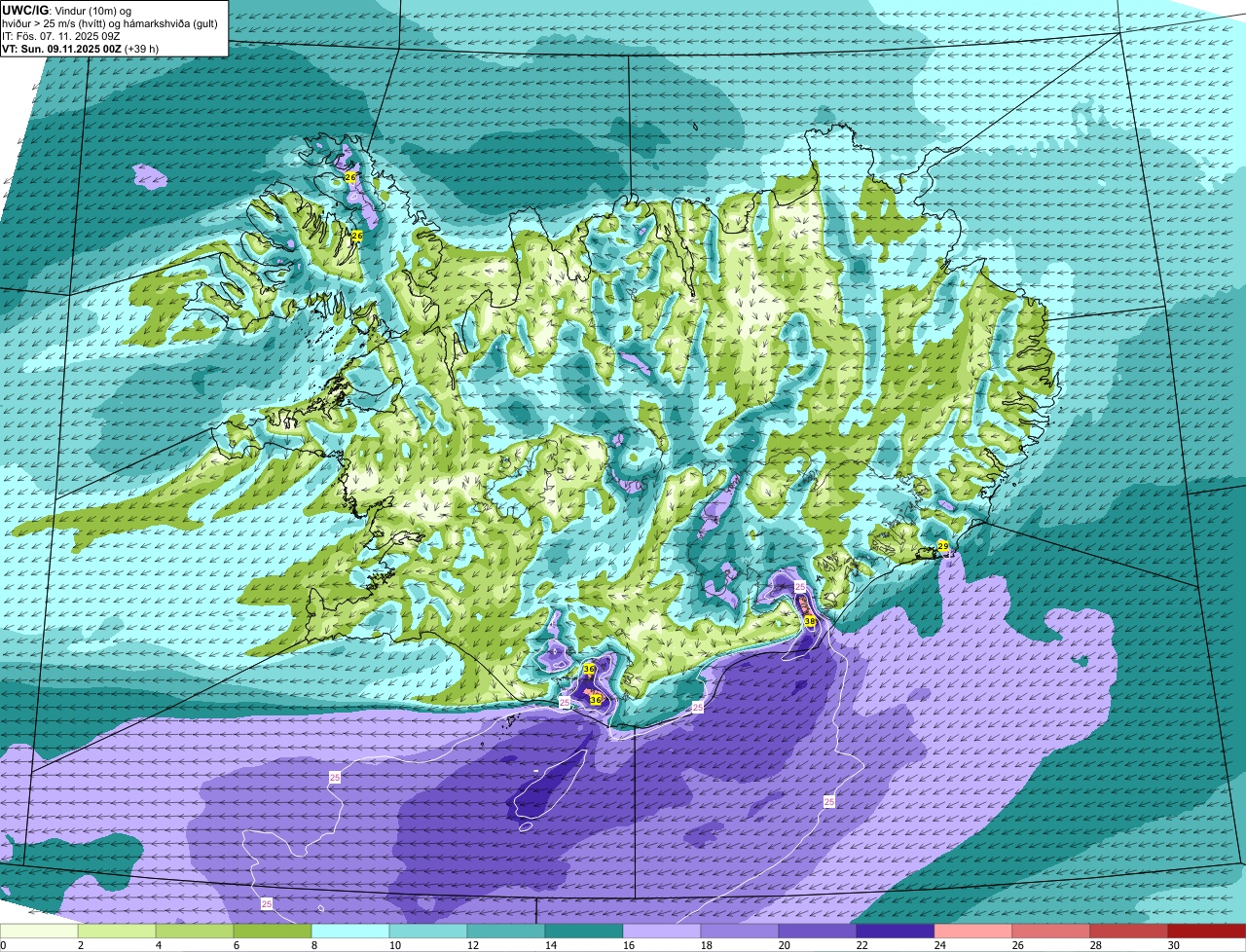Select the dark red legend swatch above 30
The height and width of the screenshot is (952, 1246).
[x=1207, y=931]
